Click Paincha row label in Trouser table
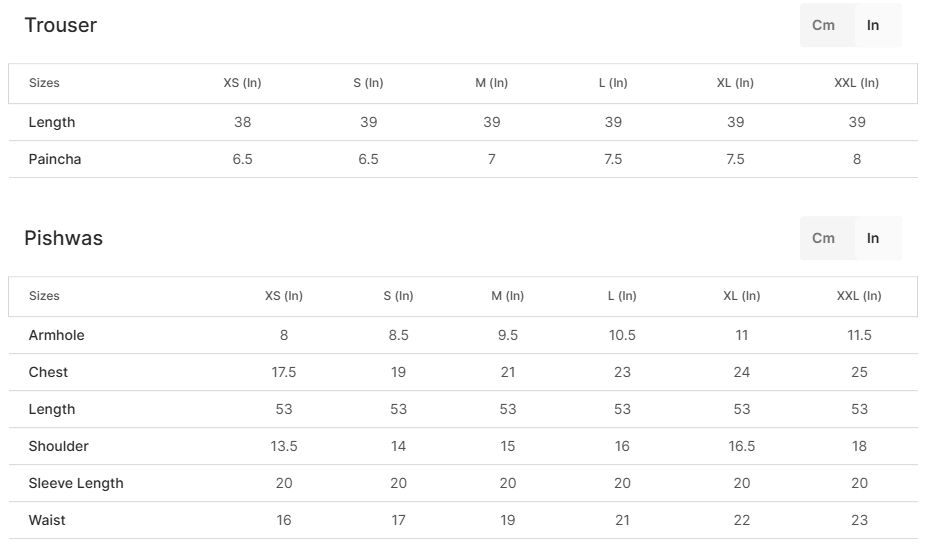Viewport: 934px width, 557px height. 55,159
